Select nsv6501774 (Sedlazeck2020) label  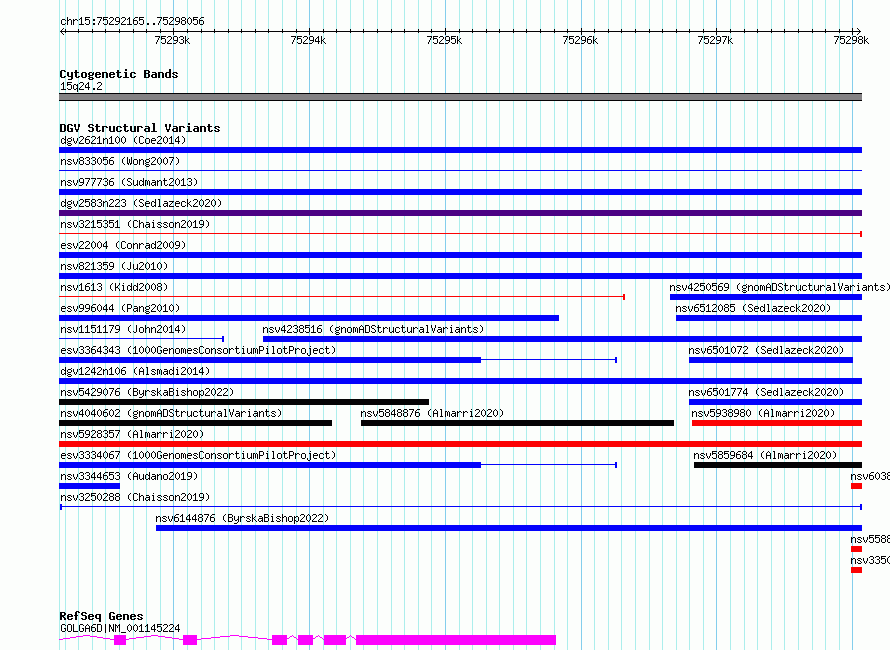pyautogui.click(x=766, y=392)
